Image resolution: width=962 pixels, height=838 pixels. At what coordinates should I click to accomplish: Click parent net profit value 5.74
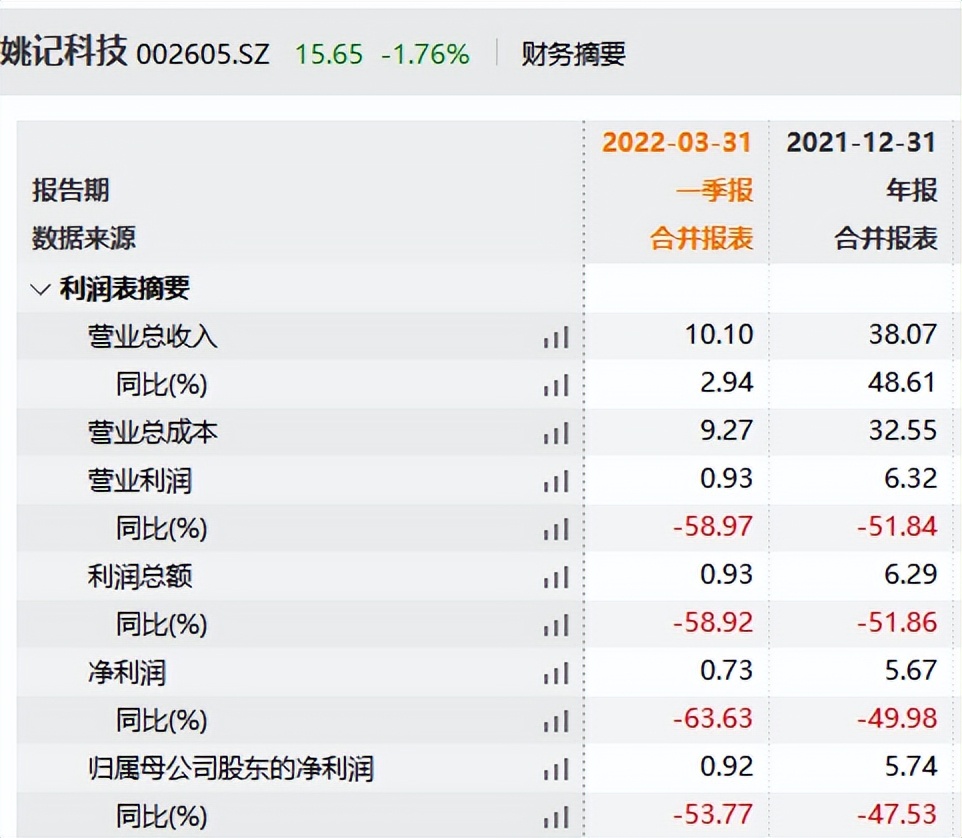tap(910, 766)
